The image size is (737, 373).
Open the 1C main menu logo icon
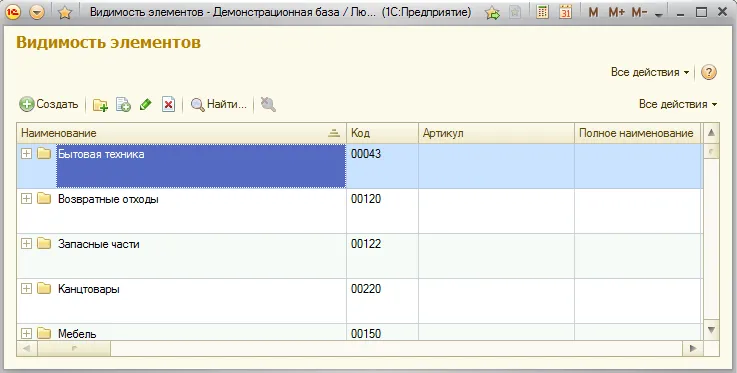tap(13, 12)
